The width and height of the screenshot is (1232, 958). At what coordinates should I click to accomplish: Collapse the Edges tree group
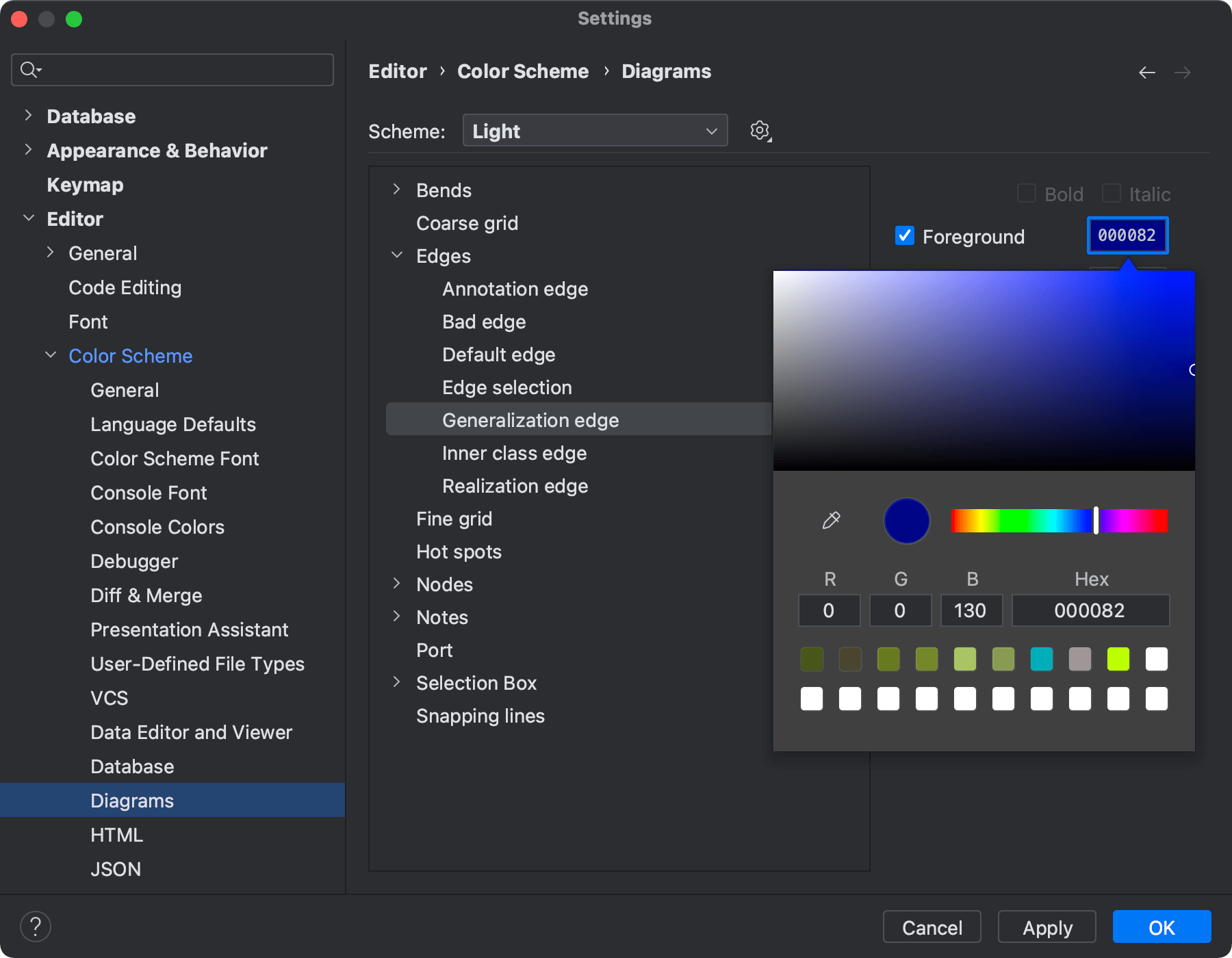pos(396,255)
